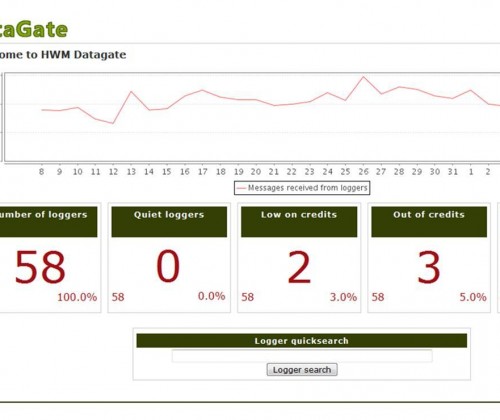Click the 58 total in Out of credits card
Viewport: 500px width, 420px height.
(x=378, y=297)
